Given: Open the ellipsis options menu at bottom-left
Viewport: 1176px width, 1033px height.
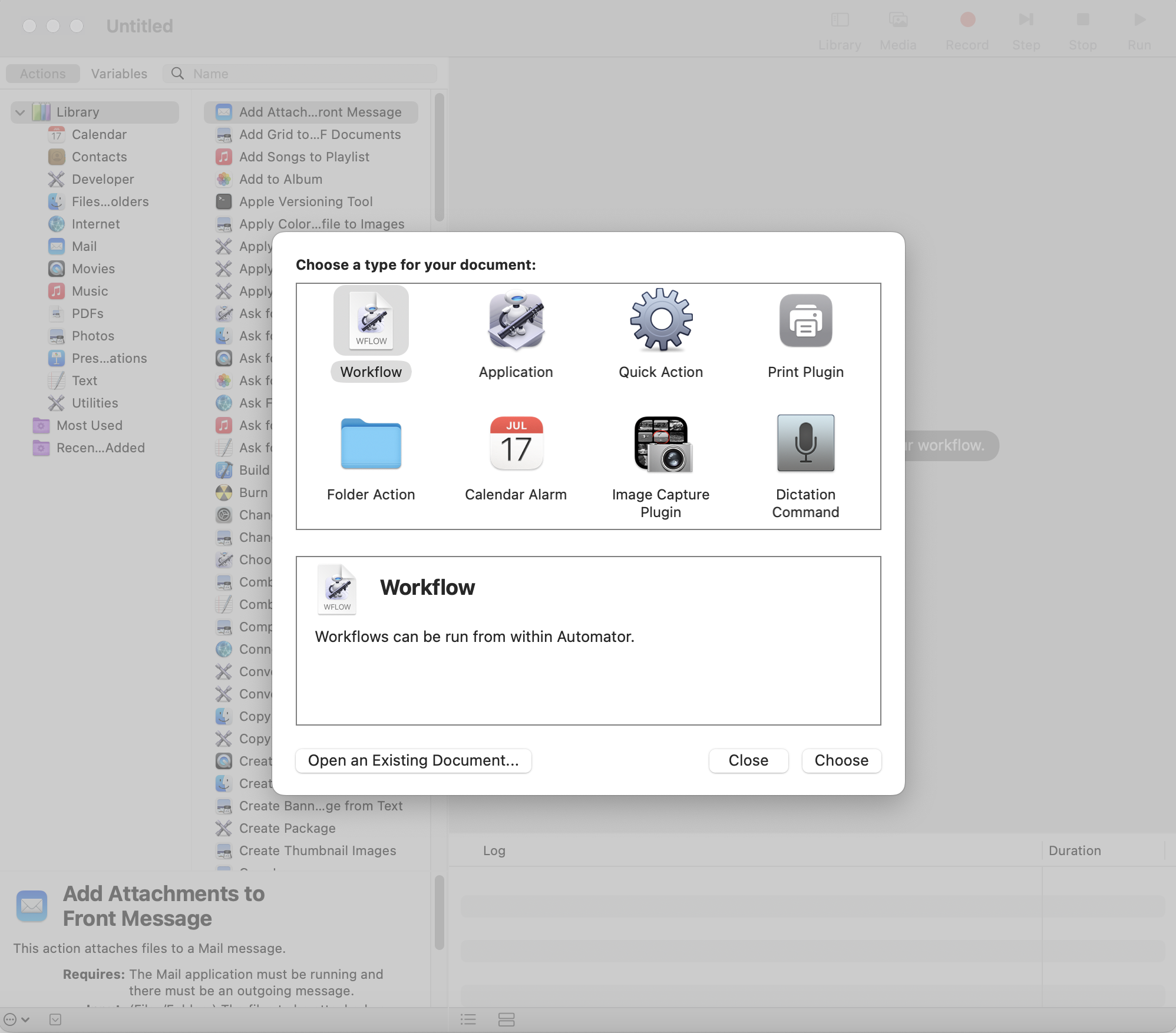Looking at the screenshot, I should (16, 1019).
